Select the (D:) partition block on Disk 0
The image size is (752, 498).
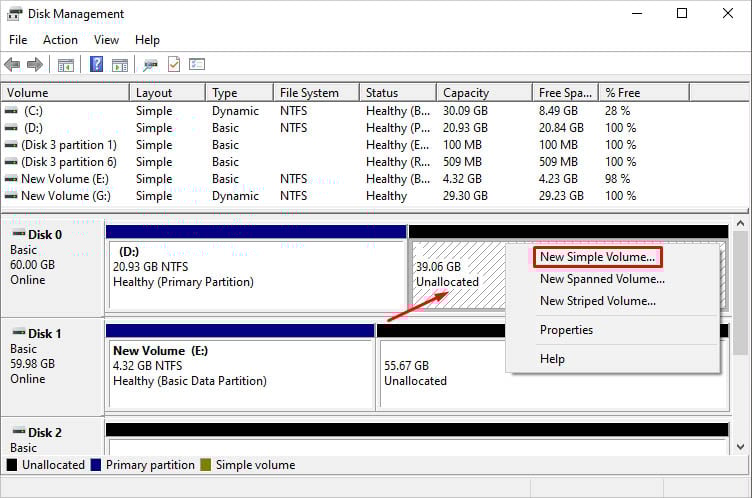pos(256,274)
